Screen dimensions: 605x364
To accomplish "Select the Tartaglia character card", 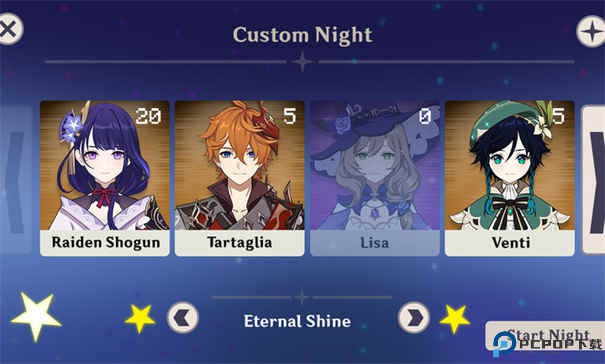I will (239, 178).
